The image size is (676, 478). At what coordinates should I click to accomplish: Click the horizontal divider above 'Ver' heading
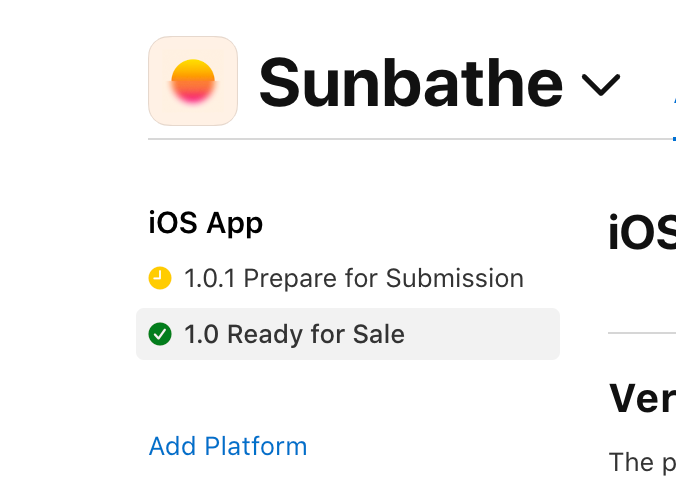[642, 333]
